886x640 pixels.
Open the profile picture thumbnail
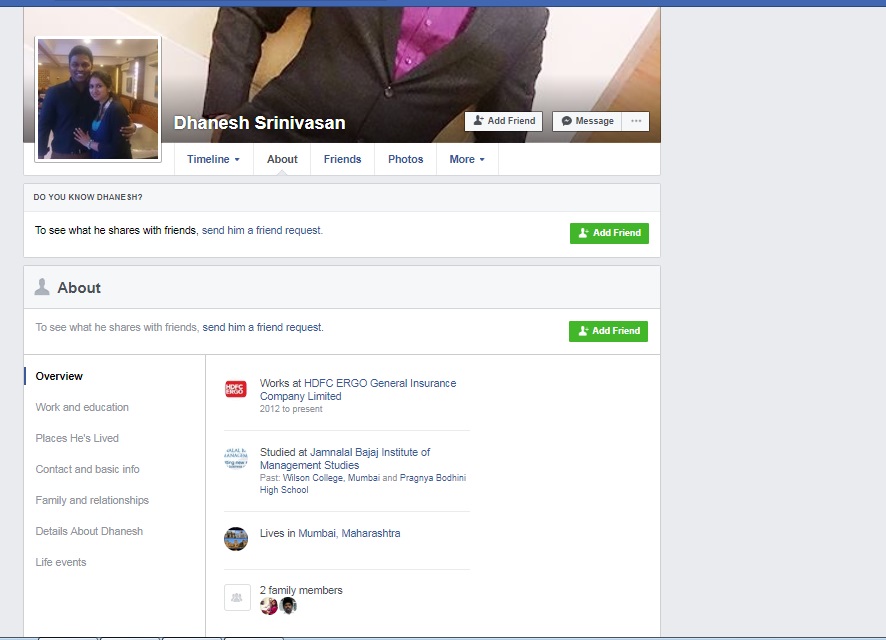(x=98, y=99)
